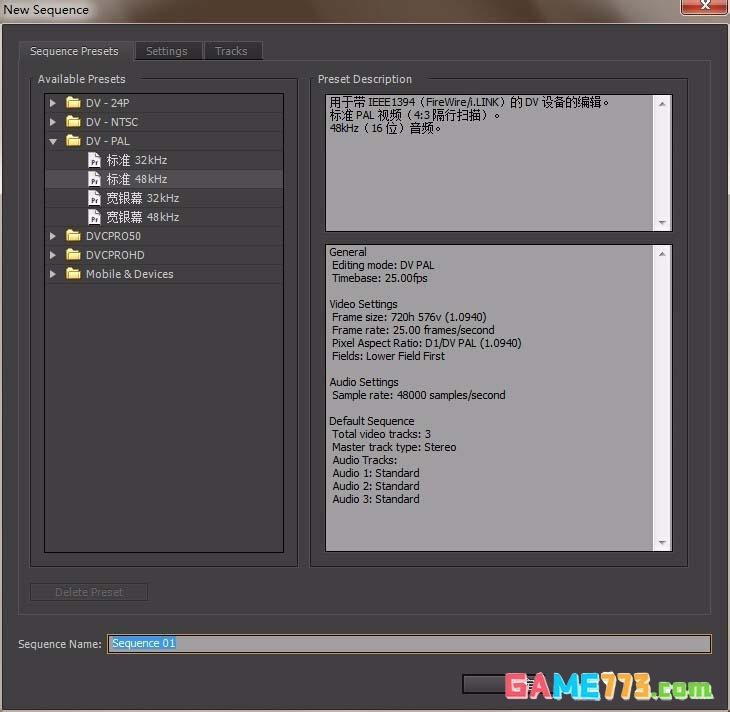Image resolution: width=730 pixels, height=712 pixels.
Task: Choose the 标准 48kHz preset label
Action: [137, 179]
